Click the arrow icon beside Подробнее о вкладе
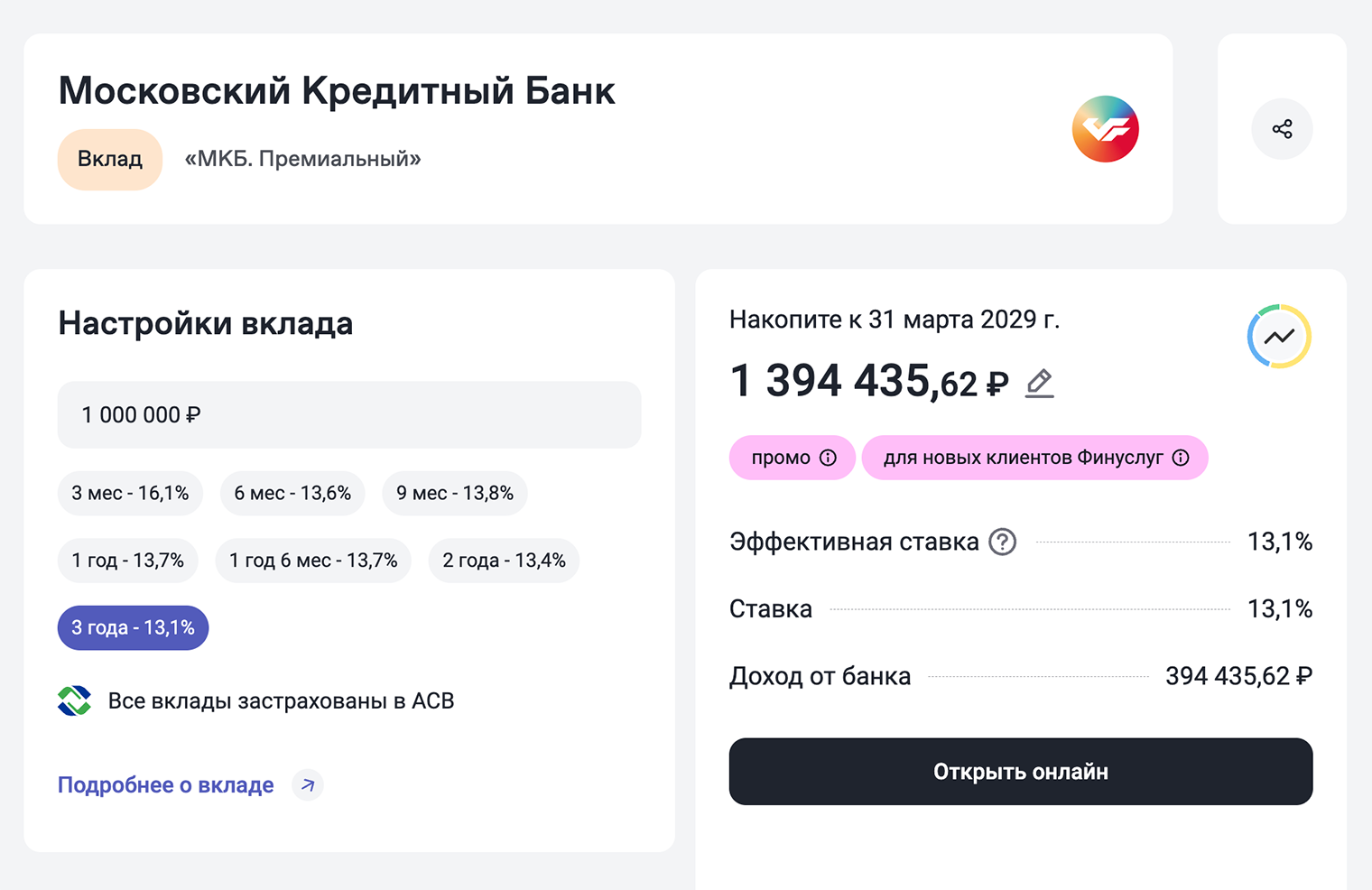Screen dimensions: 1372x890 [307, 785]
